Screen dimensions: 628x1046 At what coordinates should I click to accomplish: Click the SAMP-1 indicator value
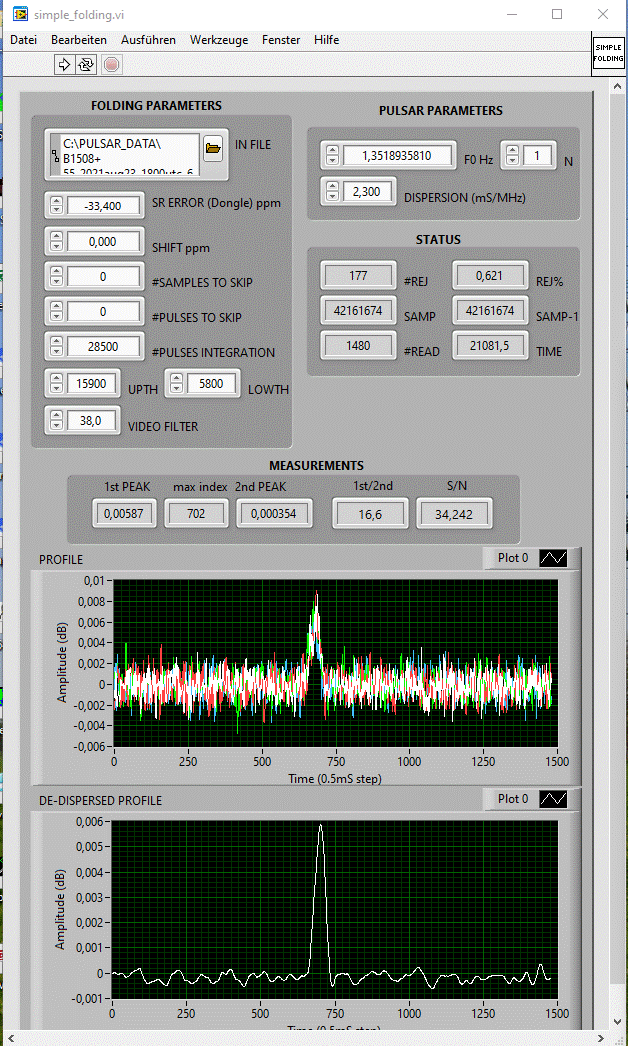[x=491, y=310]
